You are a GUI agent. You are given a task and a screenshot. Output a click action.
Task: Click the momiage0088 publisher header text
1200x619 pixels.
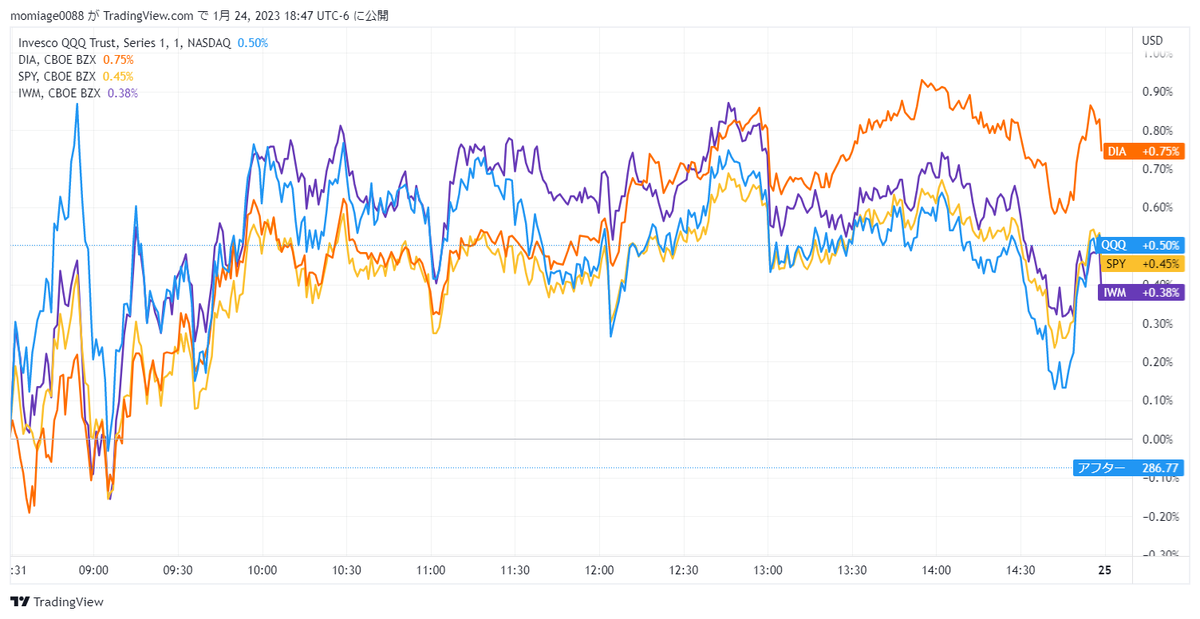(x=49, y=16)
